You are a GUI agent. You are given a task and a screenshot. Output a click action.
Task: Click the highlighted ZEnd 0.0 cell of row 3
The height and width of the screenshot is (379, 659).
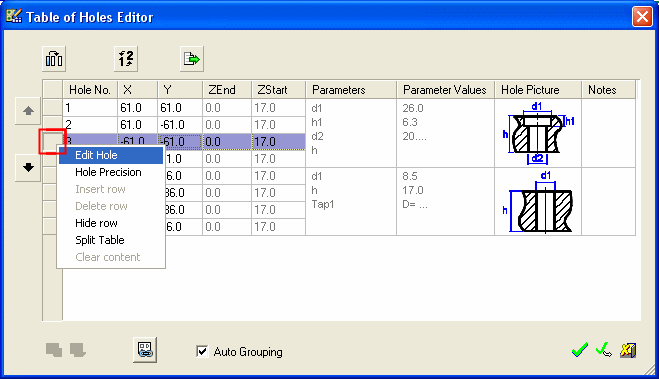pyautogui.click(x=227, y=142)
